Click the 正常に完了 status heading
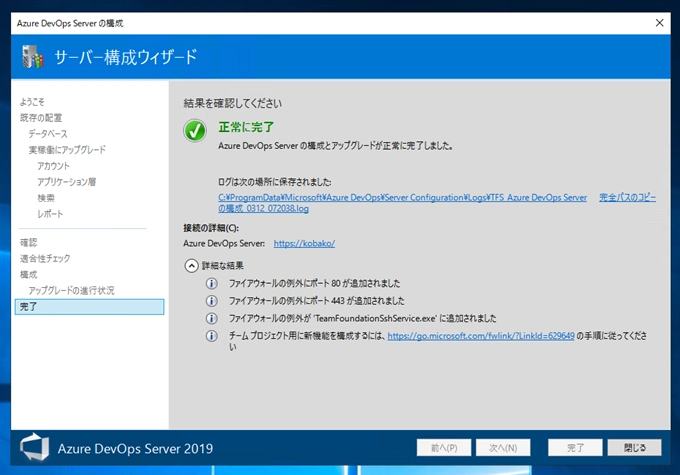The image size is (680, 475). pos(246,127)
